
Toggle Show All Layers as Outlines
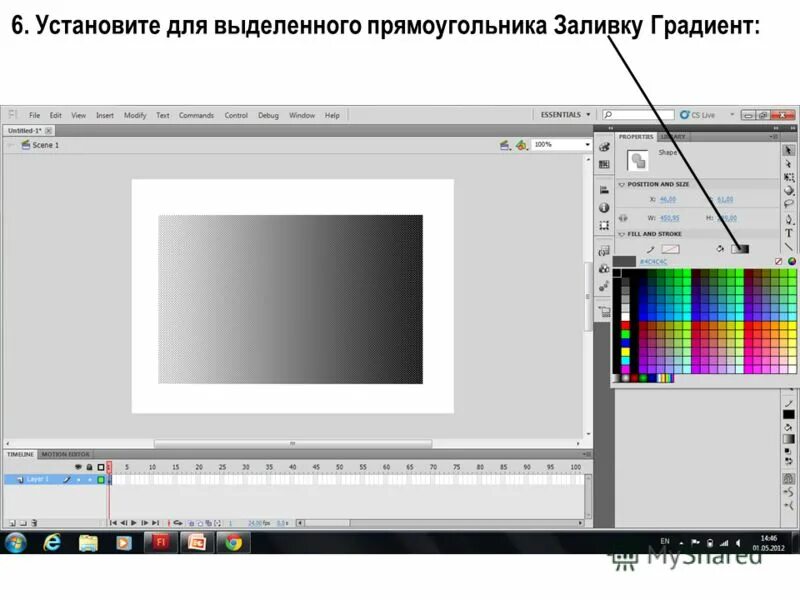101,467
